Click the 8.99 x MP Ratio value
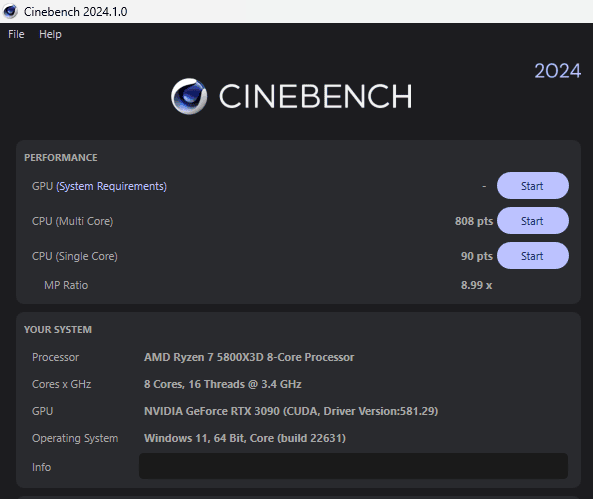Viewport: 593px width, 499px height. coord(477,285)
